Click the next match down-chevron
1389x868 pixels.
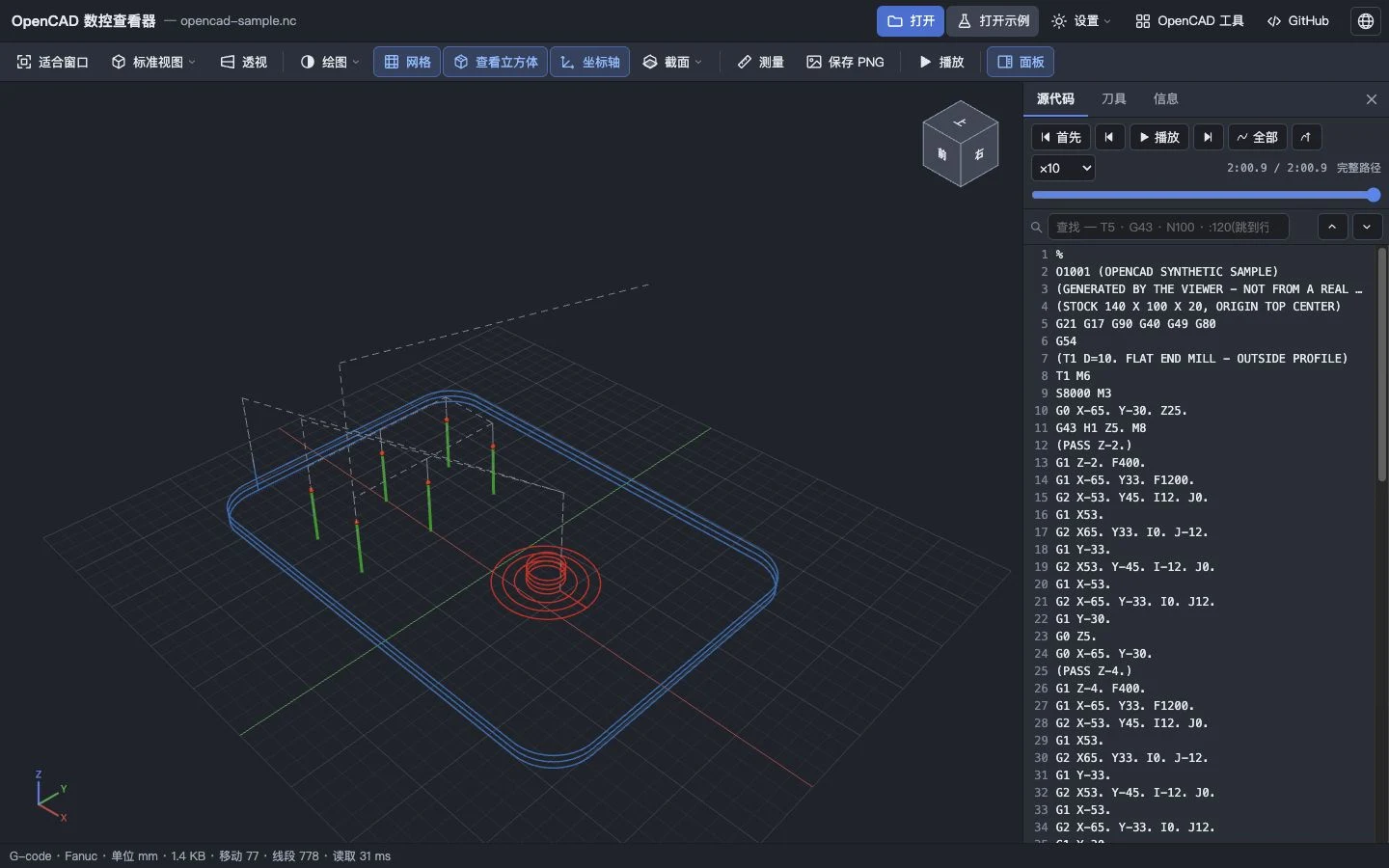(1367, 227)
